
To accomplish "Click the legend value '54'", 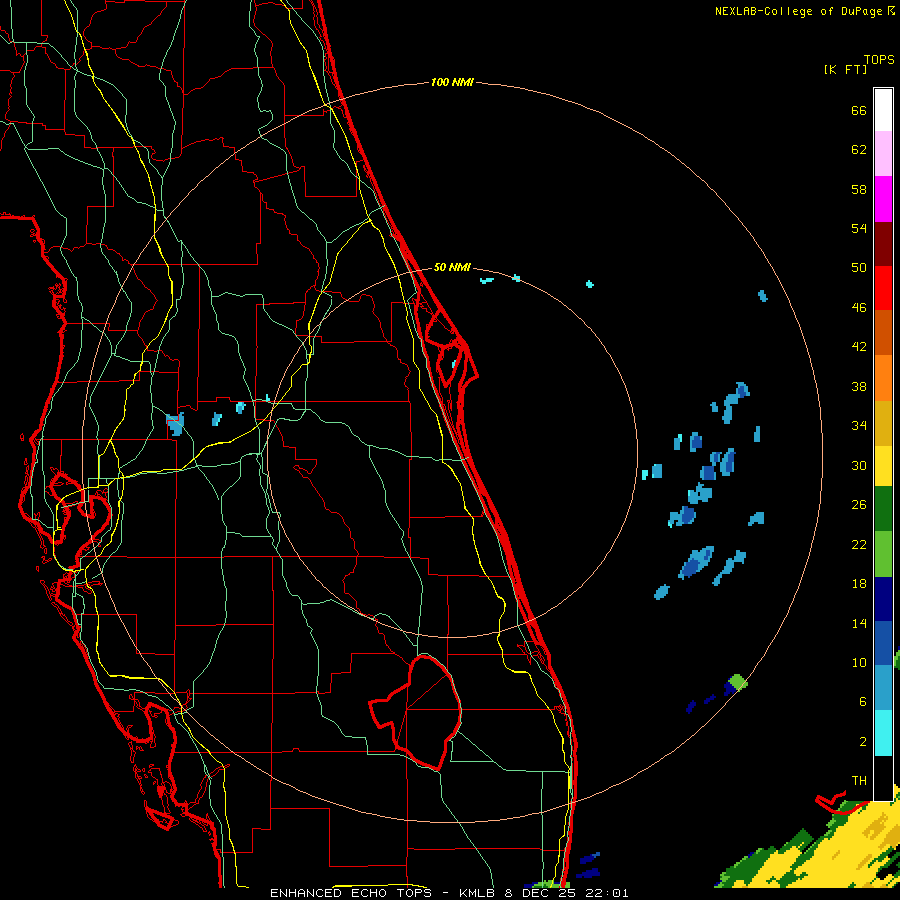I will (859, 228).
